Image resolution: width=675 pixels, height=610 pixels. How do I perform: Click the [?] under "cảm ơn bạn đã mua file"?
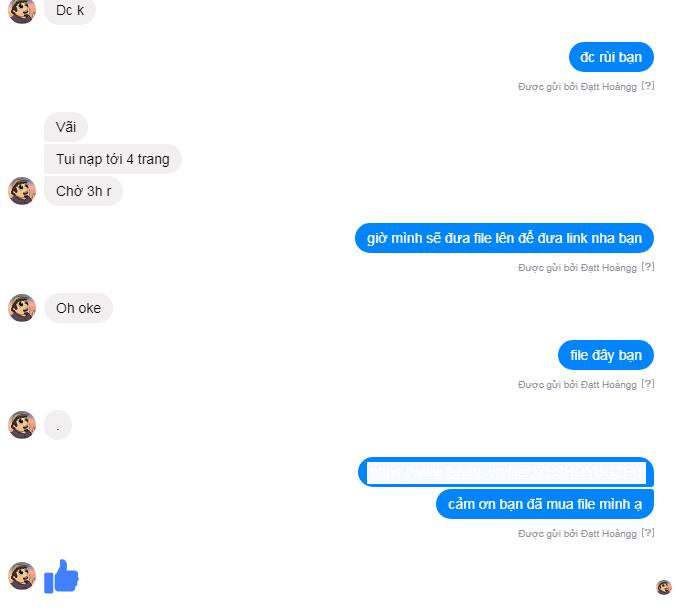[x=648, y=533]
